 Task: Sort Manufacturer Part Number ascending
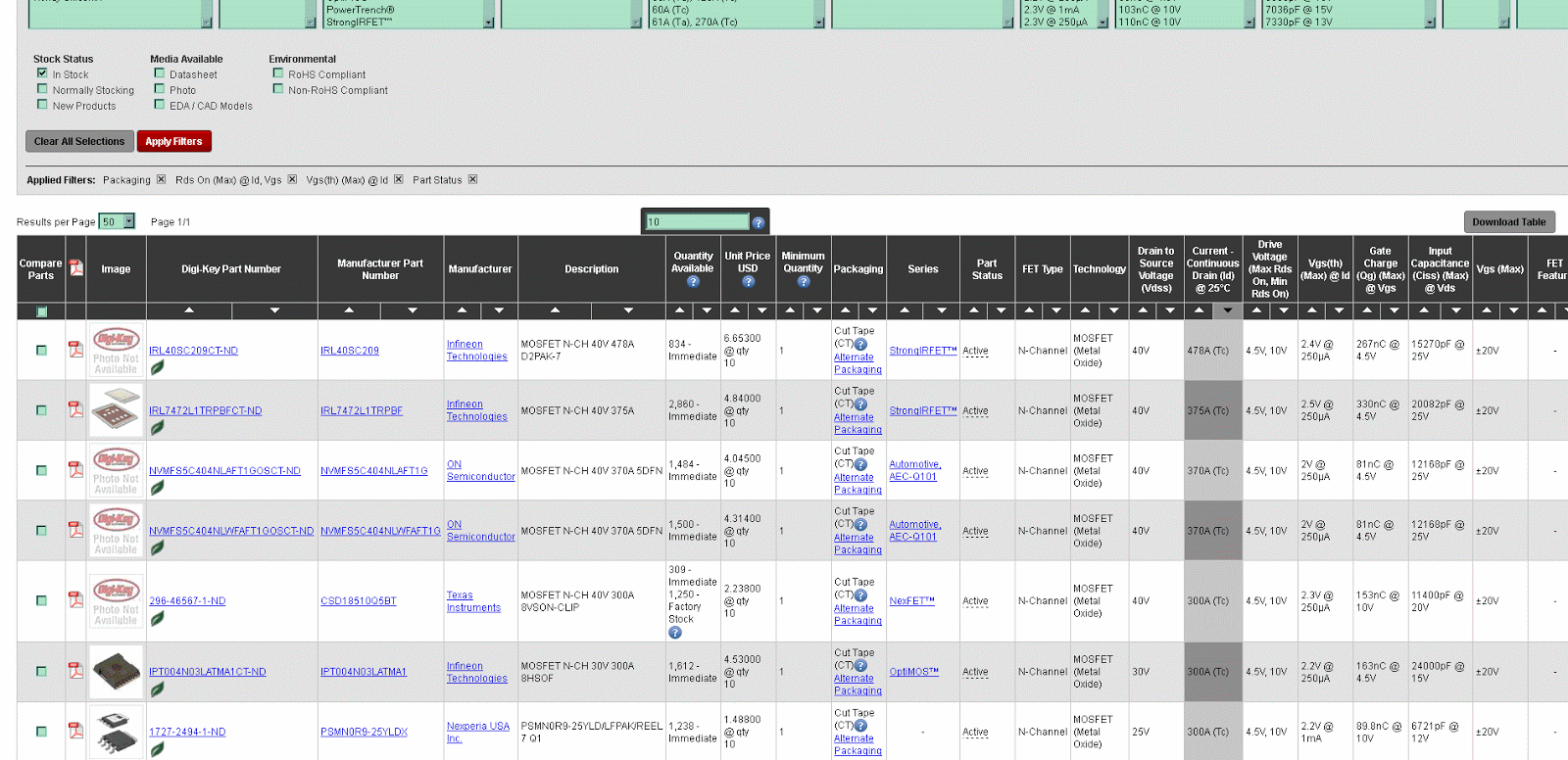click(x=349, y=310)
